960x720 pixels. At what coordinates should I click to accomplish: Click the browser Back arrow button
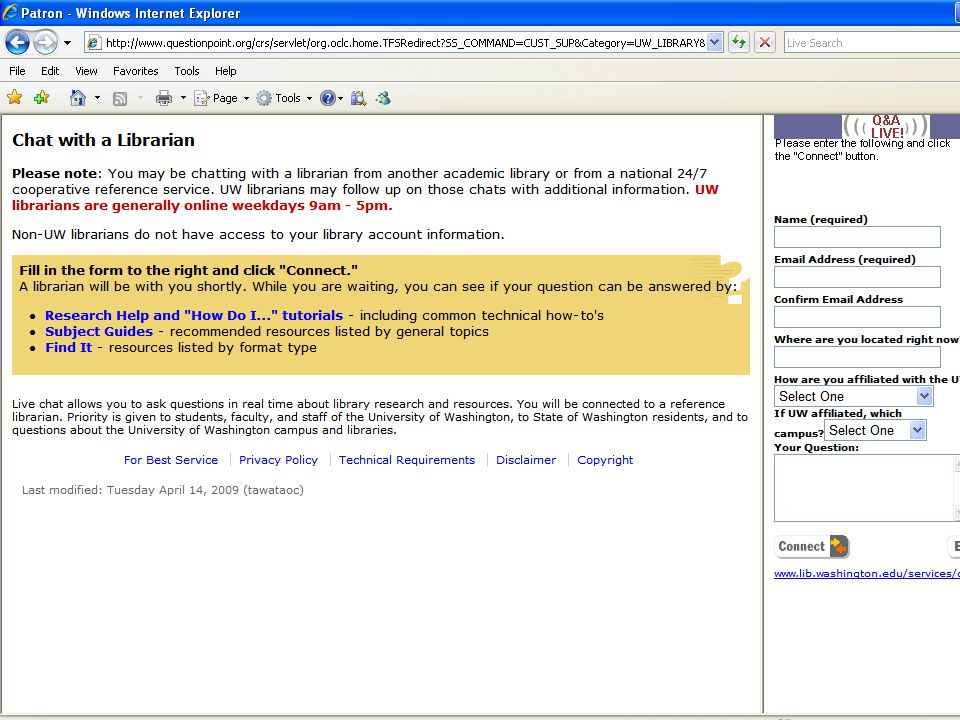tap(17, 43)
